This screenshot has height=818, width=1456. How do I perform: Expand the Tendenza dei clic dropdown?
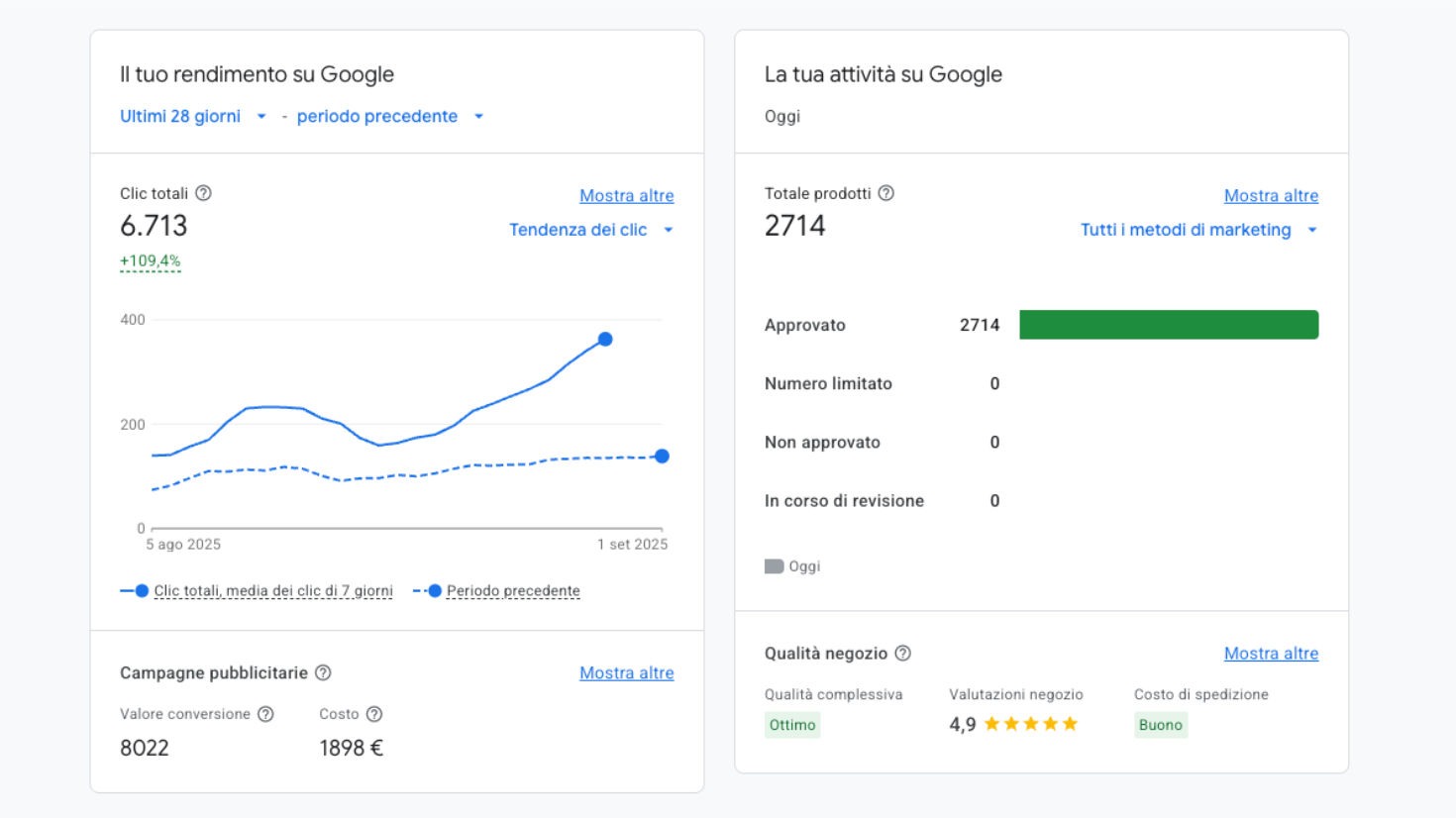tap(591, 229)
